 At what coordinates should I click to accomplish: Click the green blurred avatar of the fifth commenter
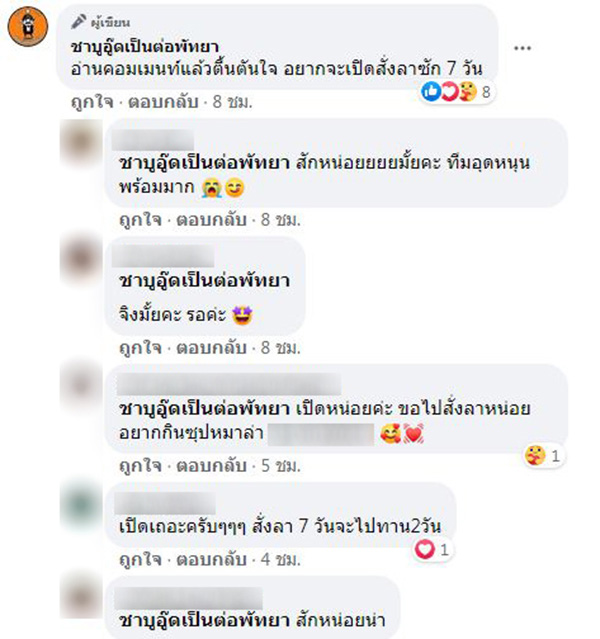tap(81, 505)
